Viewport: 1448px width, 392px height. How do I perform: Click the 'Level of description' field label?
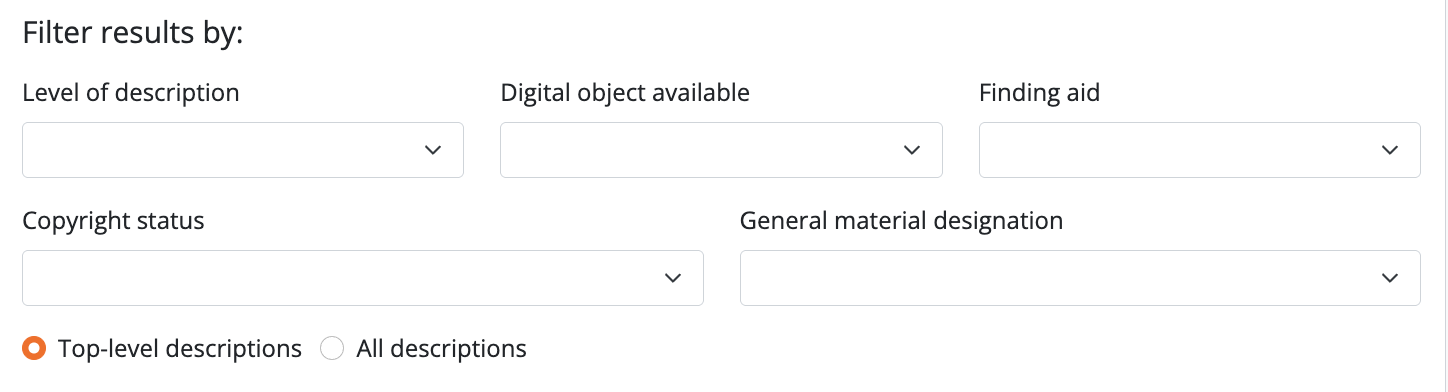click(131, 93)
